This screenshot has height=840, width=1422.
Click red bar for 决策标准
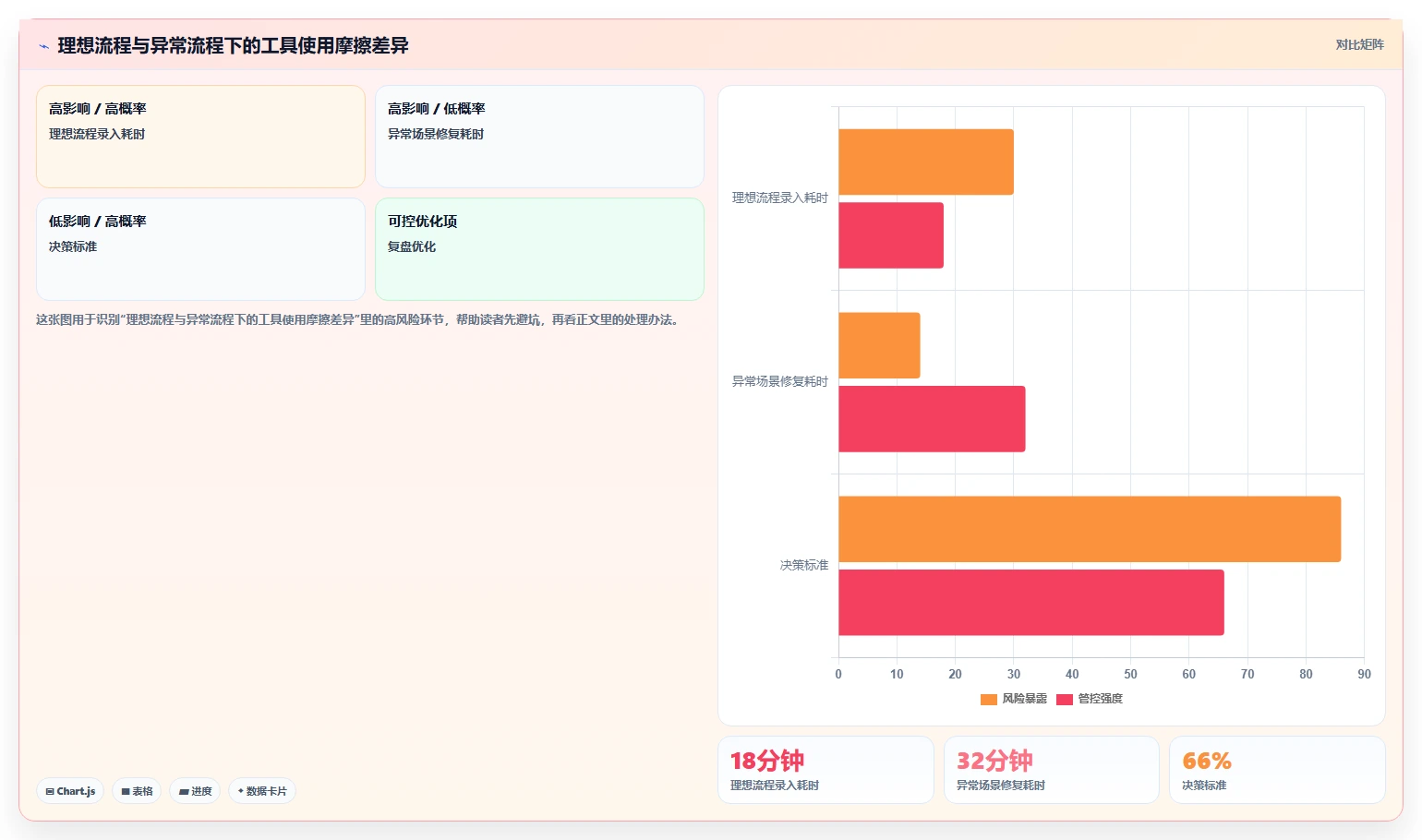[1031, 603]
